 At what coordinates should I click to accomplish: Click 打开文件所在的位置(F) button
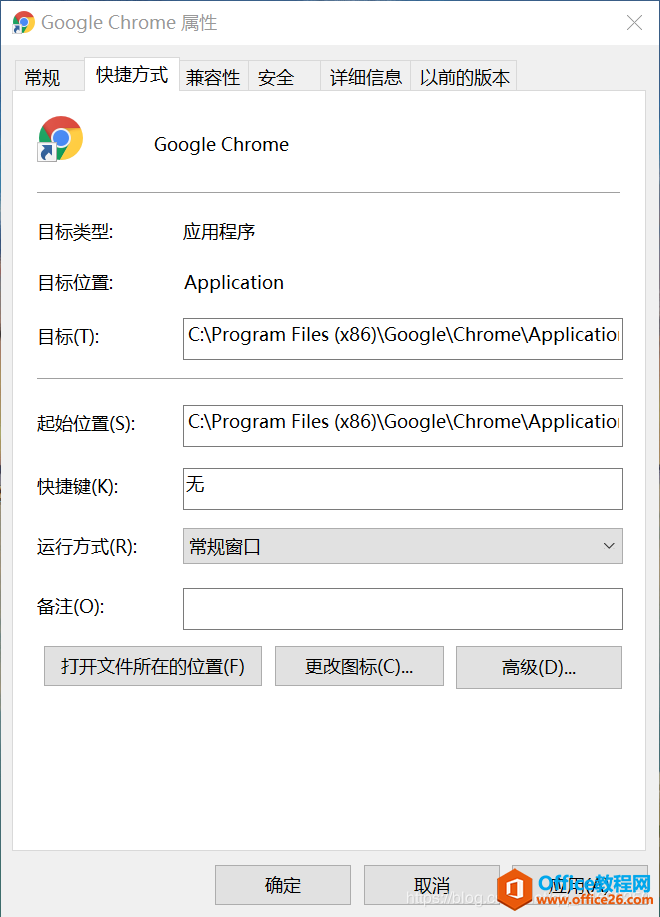pos(153,666)
